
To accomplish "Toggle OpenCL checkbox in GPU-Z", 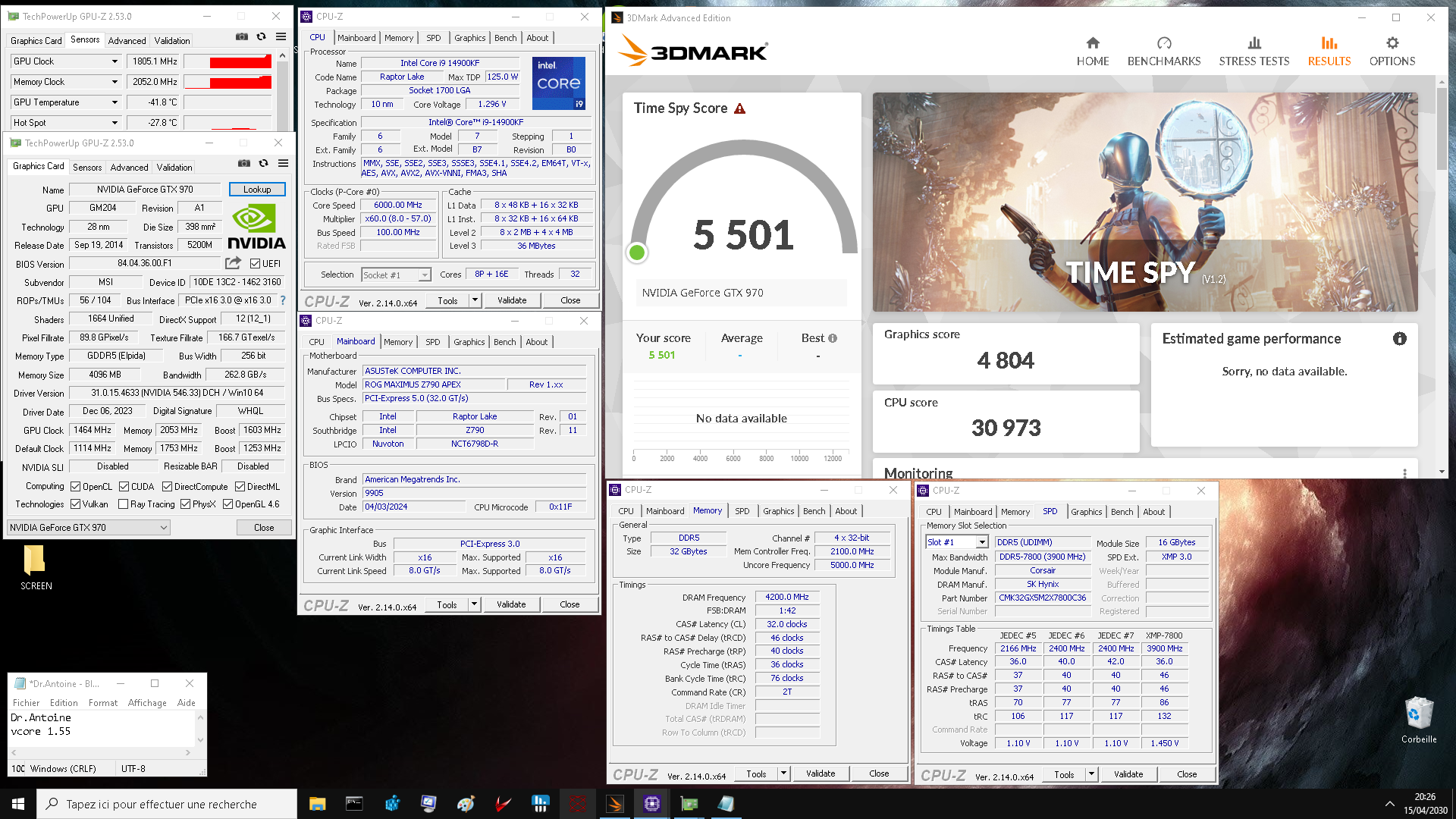I will click(75, 487).
